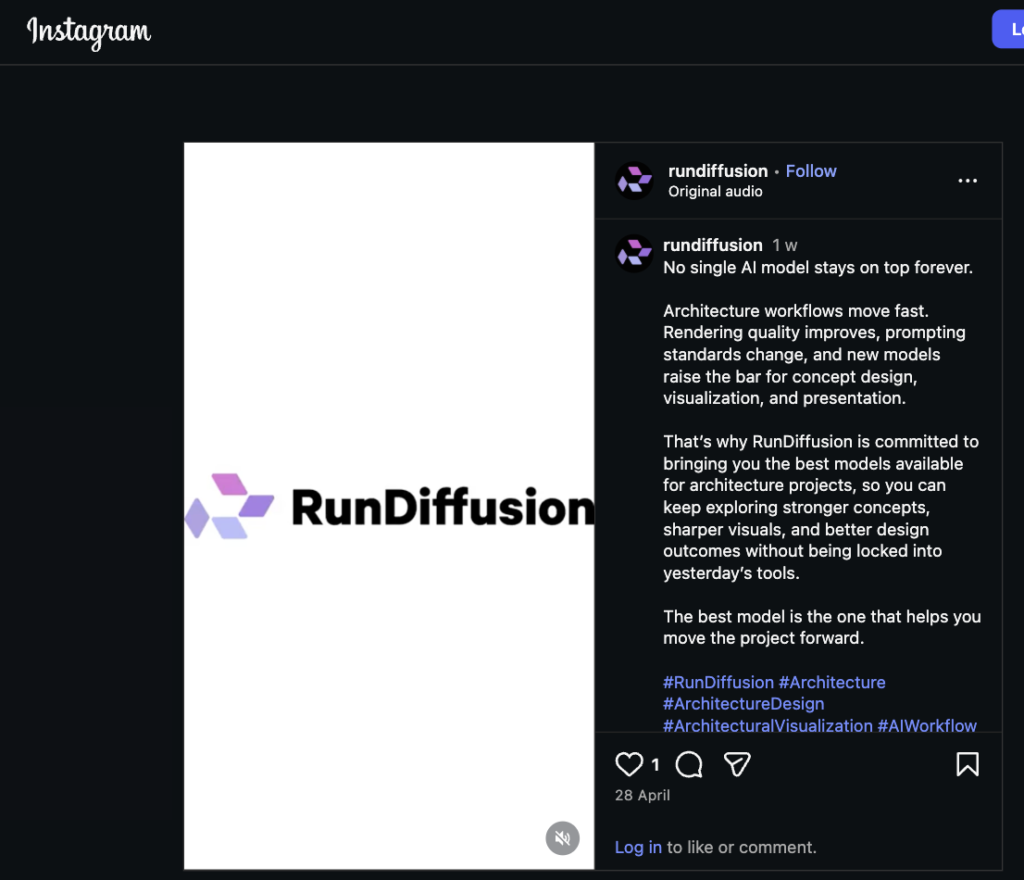This screenshot has height=880, width=1024.
Task: Click the comment speech bubble icon
Action: [x=689, y=764]
